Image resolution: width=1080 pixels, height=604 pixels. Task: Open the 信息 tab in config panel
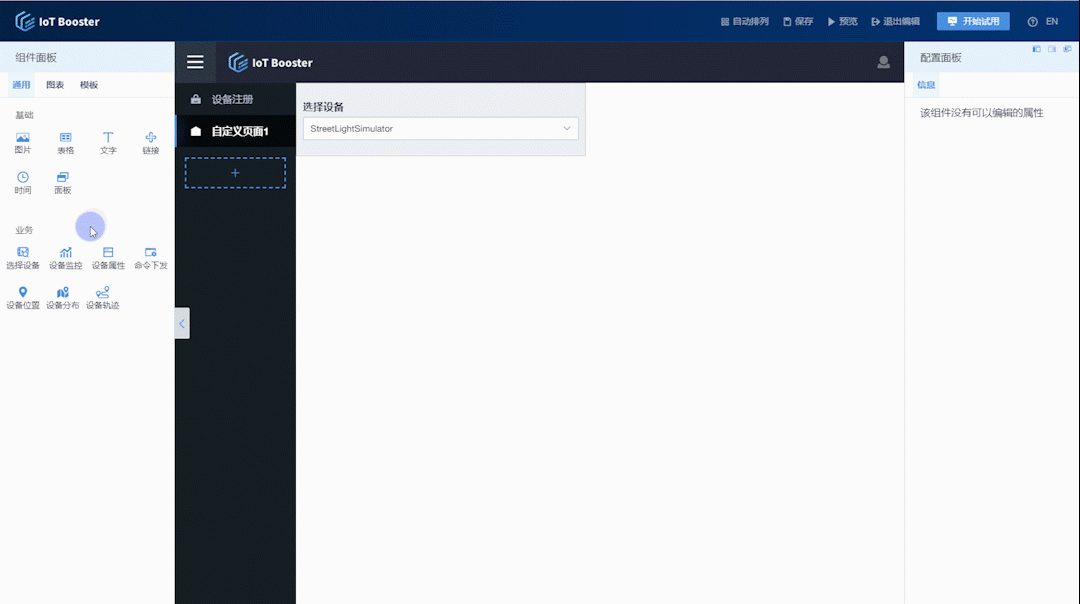[x=926, y=85]
